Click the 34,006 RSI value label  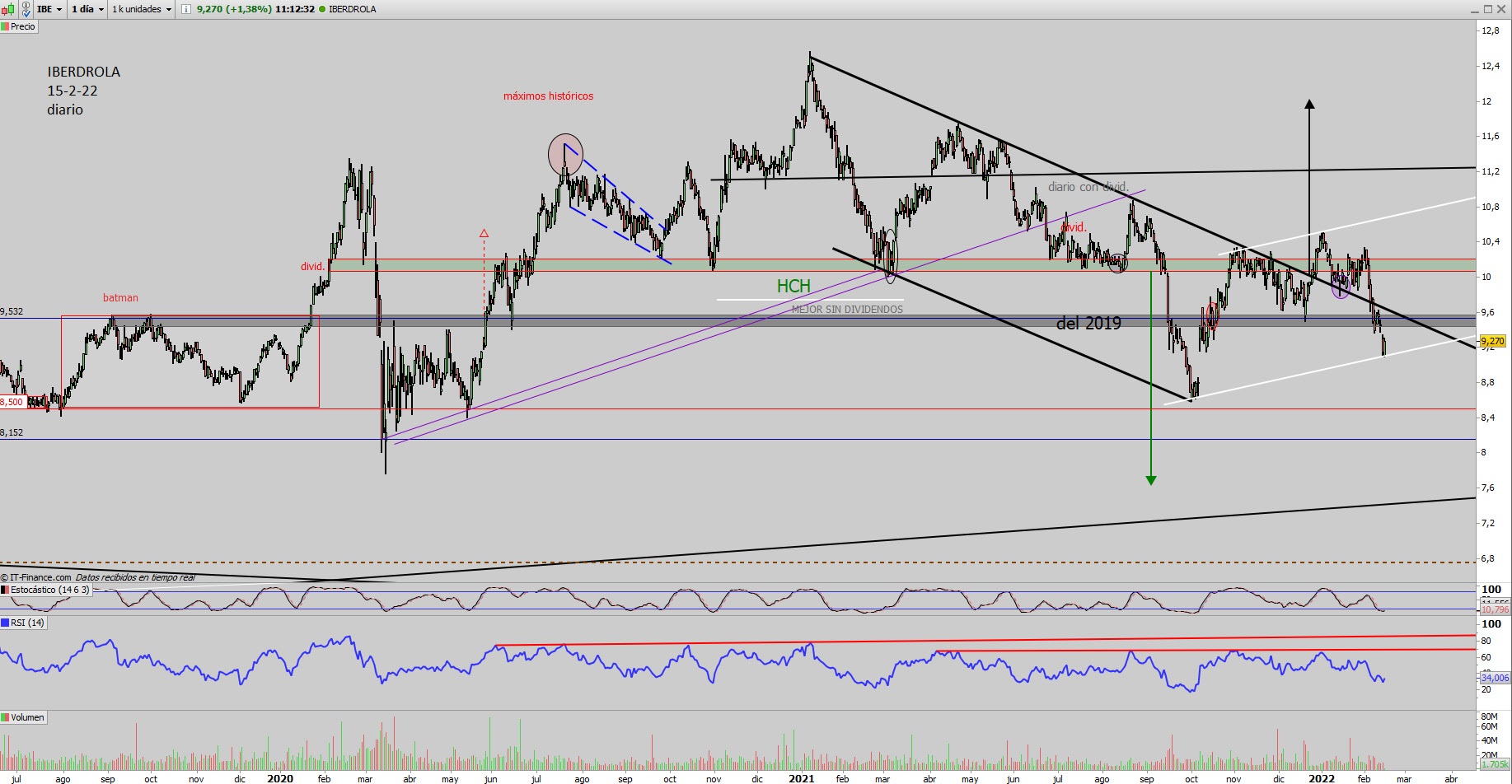[x=1496, y=678]
